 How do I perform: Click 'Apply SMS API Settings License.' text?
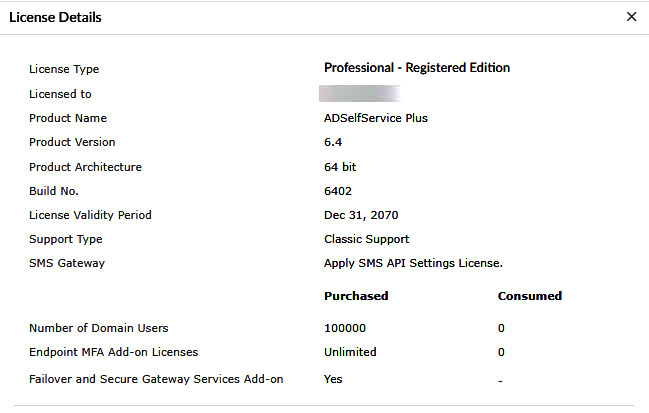point(413,263)
